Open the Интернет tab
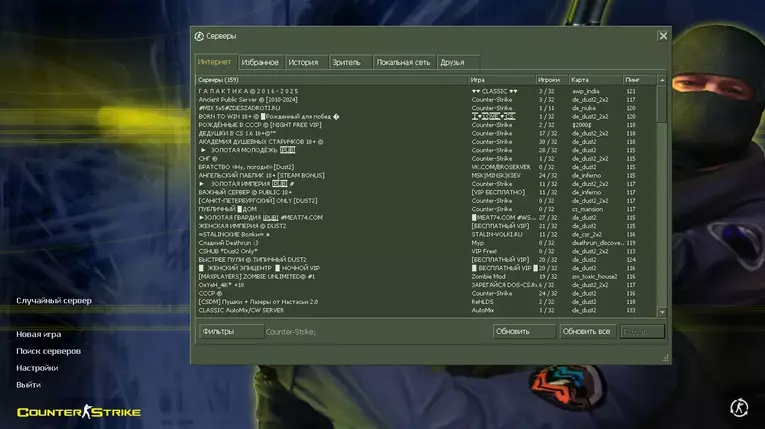 point(216,62)
